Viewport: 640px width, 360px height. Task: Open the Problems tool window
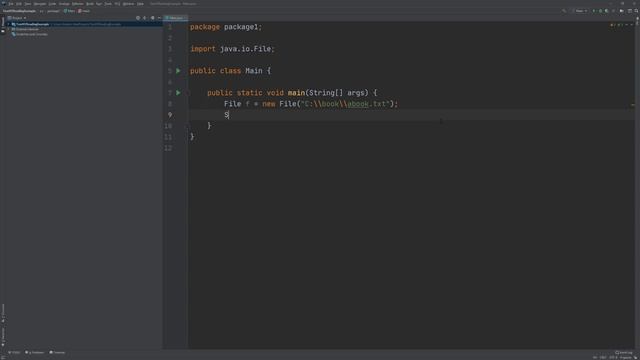pyautogui.click(x=35, y=352)
